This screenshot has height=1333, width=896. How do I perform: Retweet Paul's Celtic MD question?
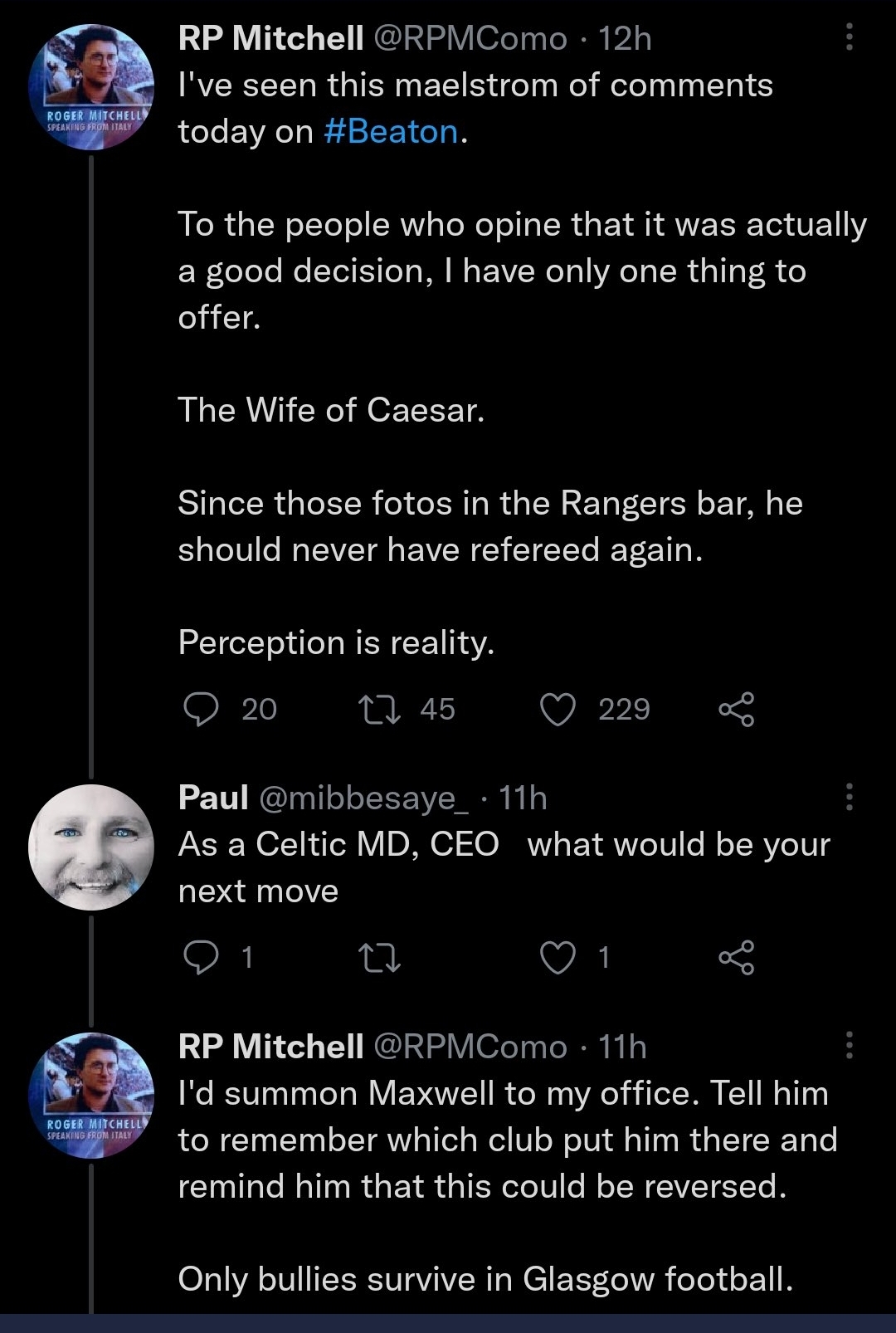(379, 958)
